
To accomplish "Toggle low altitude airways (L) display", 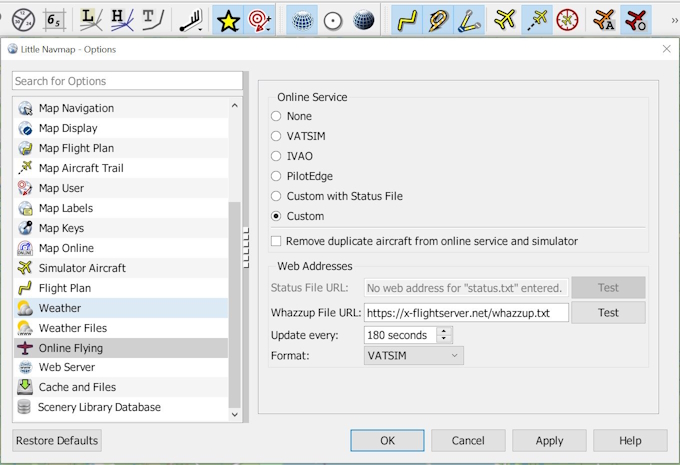I will pyautogui.click(x=92, y=20).
